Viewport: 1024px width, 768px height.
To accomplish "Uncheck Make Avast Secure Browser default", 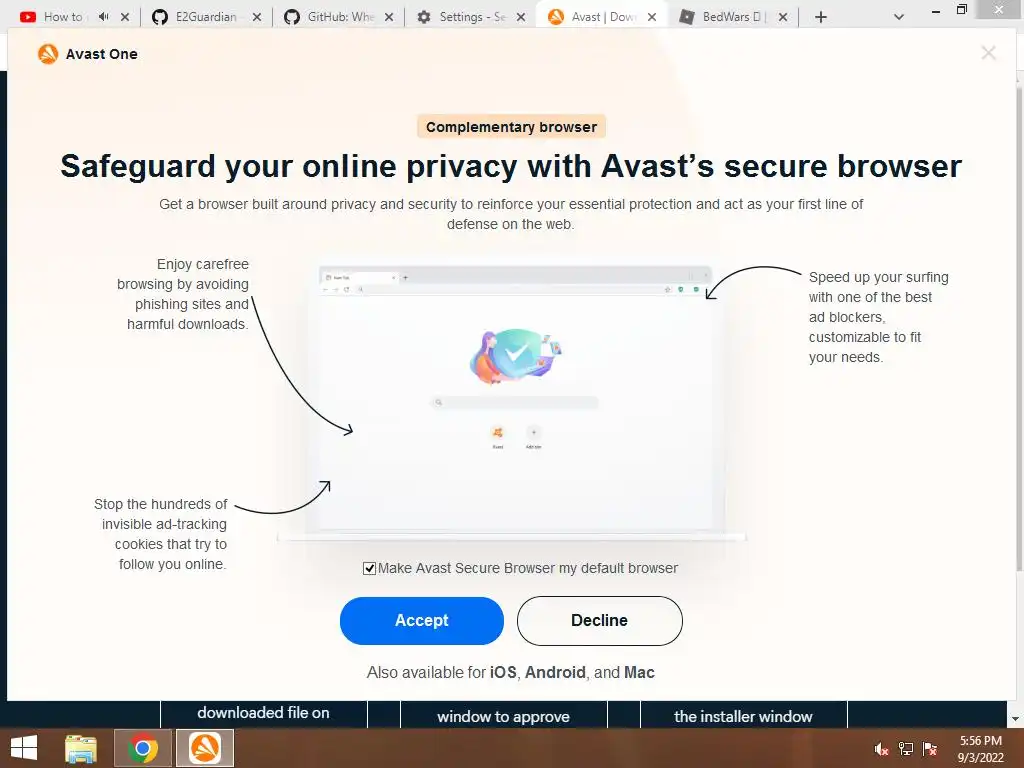I will (x=370, y=569).
